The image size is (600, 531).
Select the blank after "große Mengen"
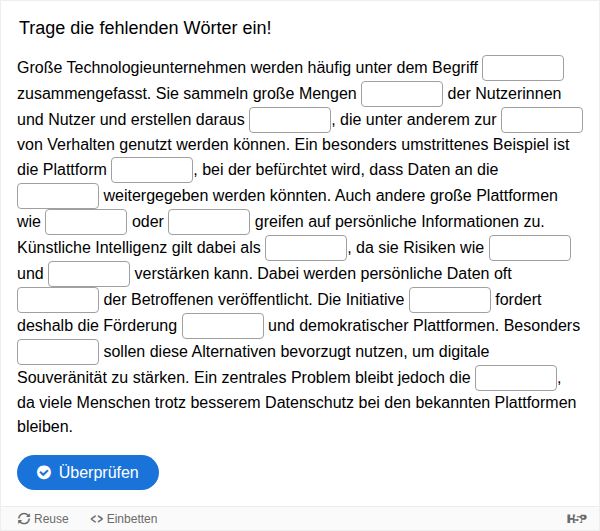[x=402, y=94]
